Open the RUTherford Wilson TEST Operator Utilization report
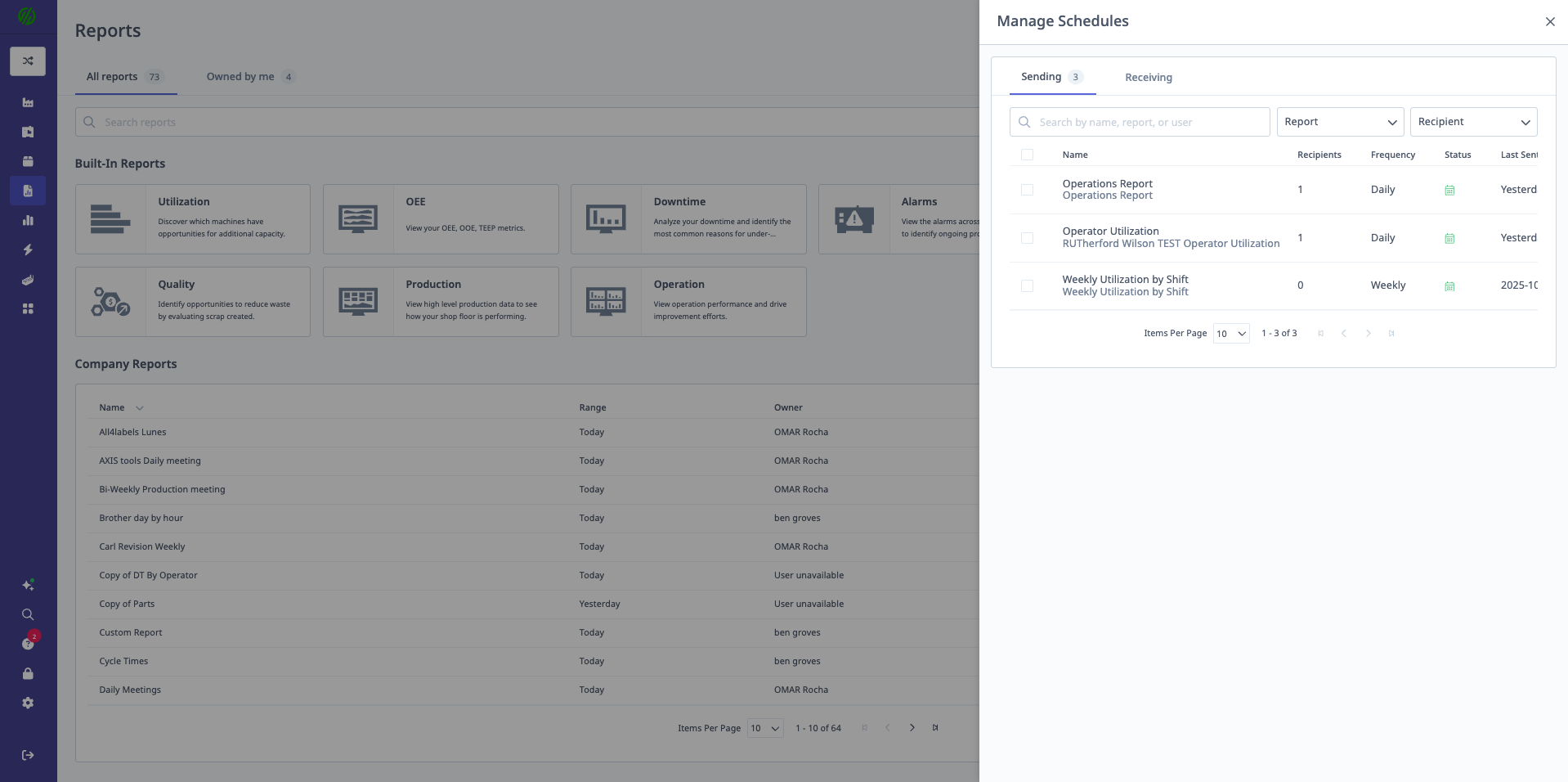The width and height of the screenshot is (1568, 782). pos(1171,243)
